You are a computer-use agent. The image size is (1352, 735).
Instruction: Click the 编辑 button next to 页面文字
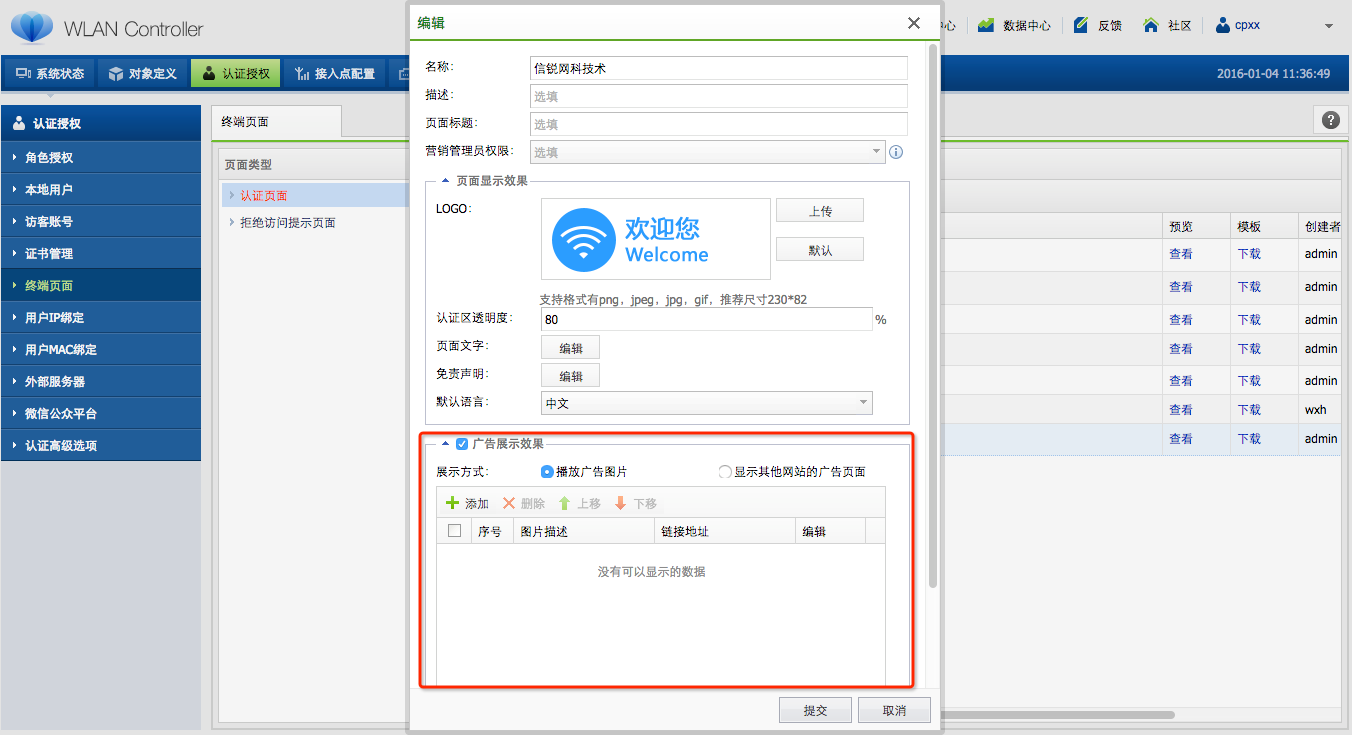pos(570,347)
